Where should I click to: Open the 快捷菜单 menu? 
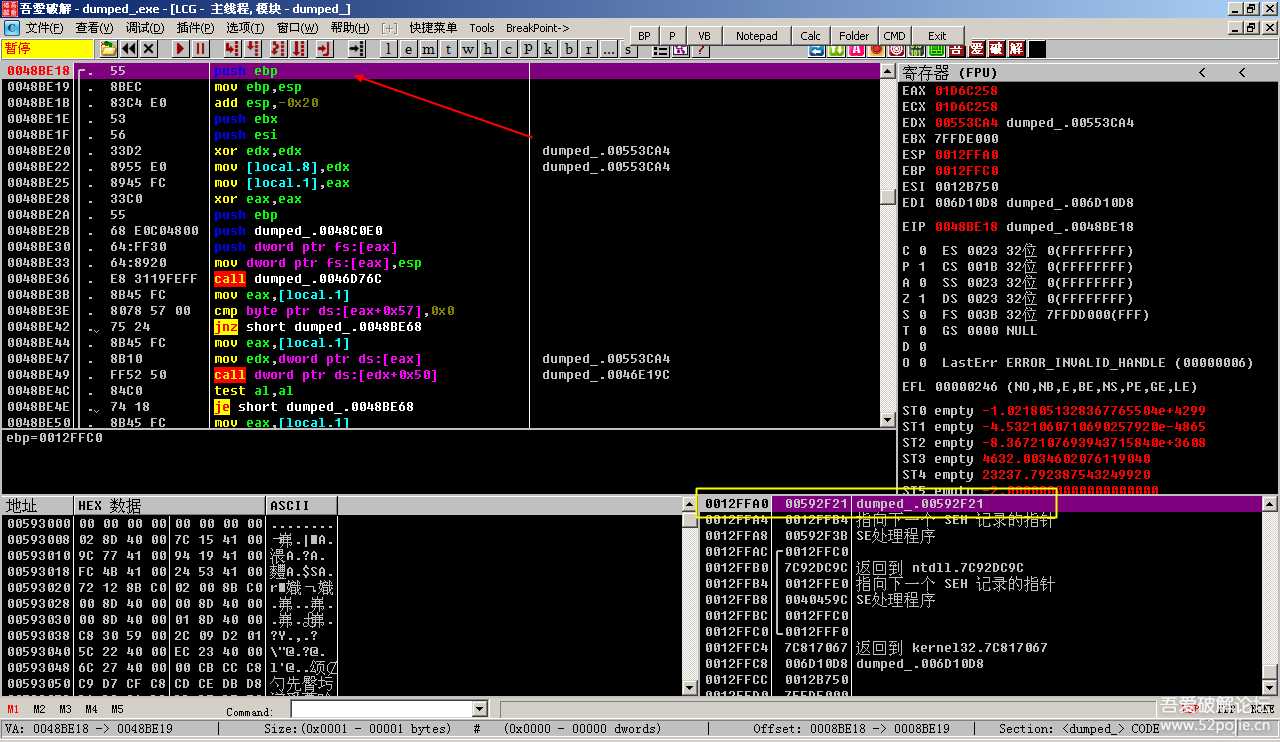(433, 28)
